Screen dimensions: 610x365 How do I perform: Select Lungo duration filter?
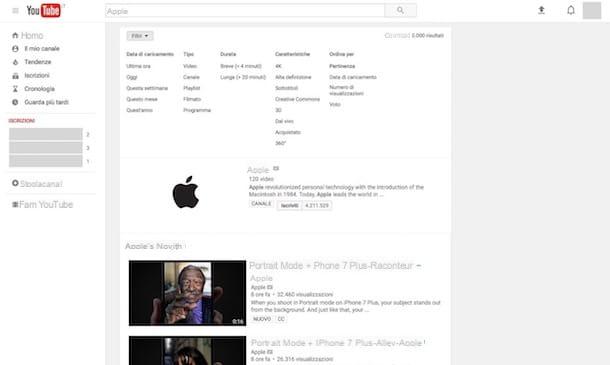(x=243, y=77)
